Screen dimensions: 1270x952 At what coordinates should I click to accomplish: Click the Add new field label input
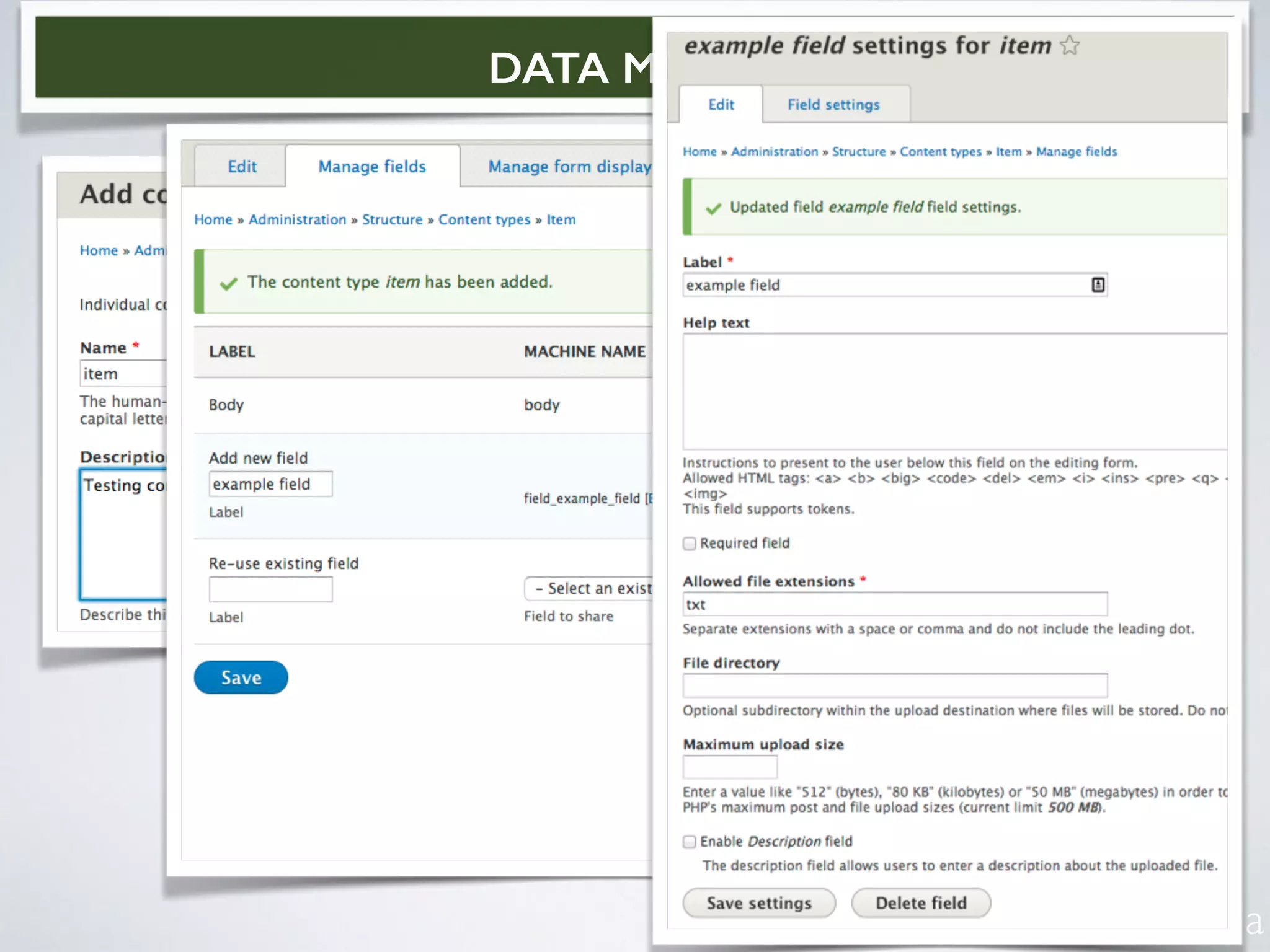[270, 484]
